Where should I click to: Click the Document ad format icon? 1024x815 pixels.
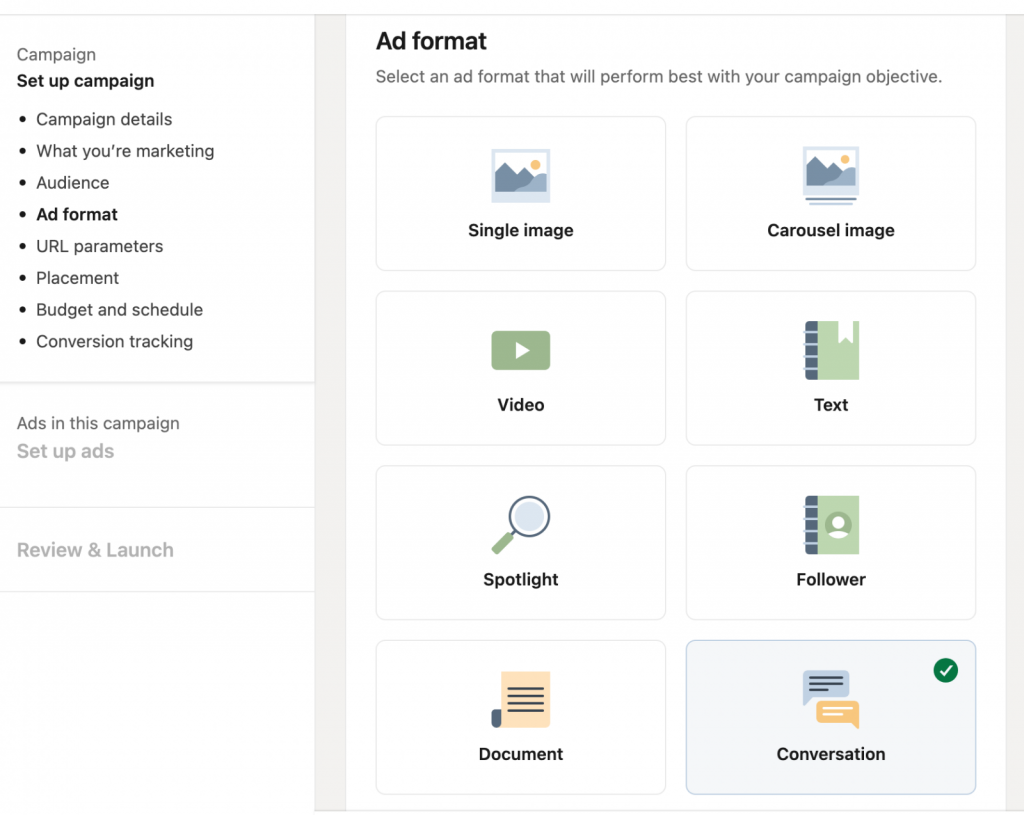click(x=520, y=699)
